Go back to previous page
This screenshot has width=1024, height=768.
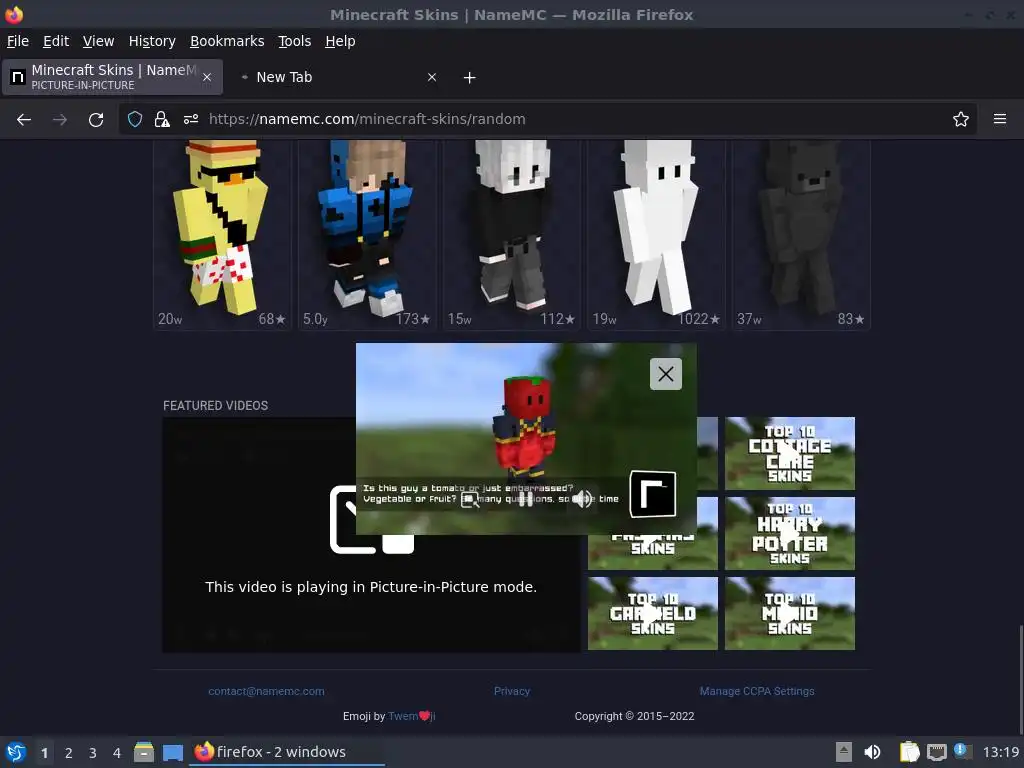tap(24, 119)
